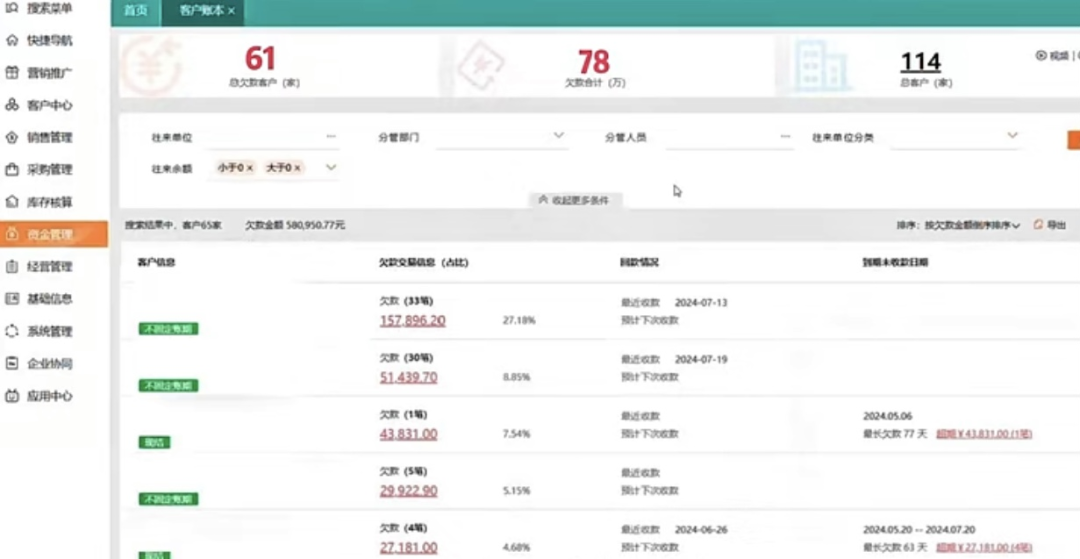Switch to the 首页 tab
The image size is (1080, 559).
tap(136, 12)
